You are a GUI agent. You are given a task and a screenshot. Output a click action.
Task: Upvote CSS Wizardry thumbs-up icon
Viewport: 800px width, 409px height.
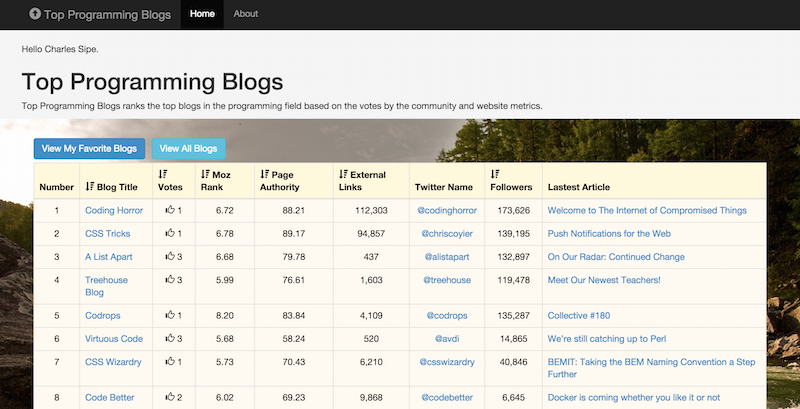point(170,362)
